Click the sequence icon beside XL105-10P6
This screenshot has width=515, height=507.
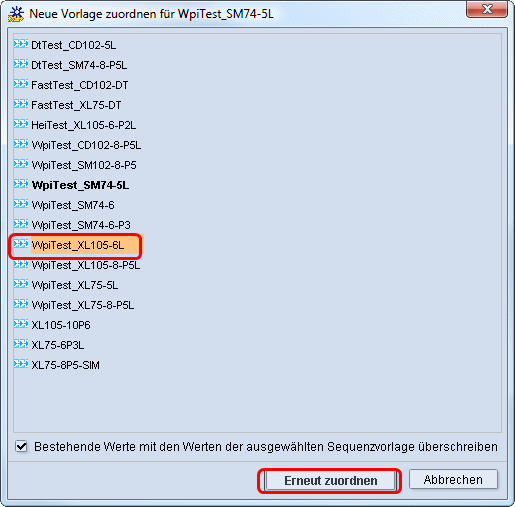pos(21,324)
